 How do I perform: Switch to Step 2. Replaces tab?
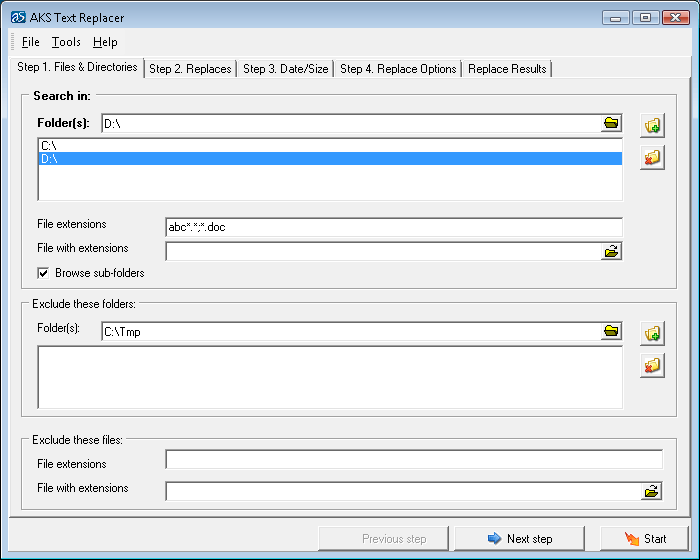(x=190, y=69)
